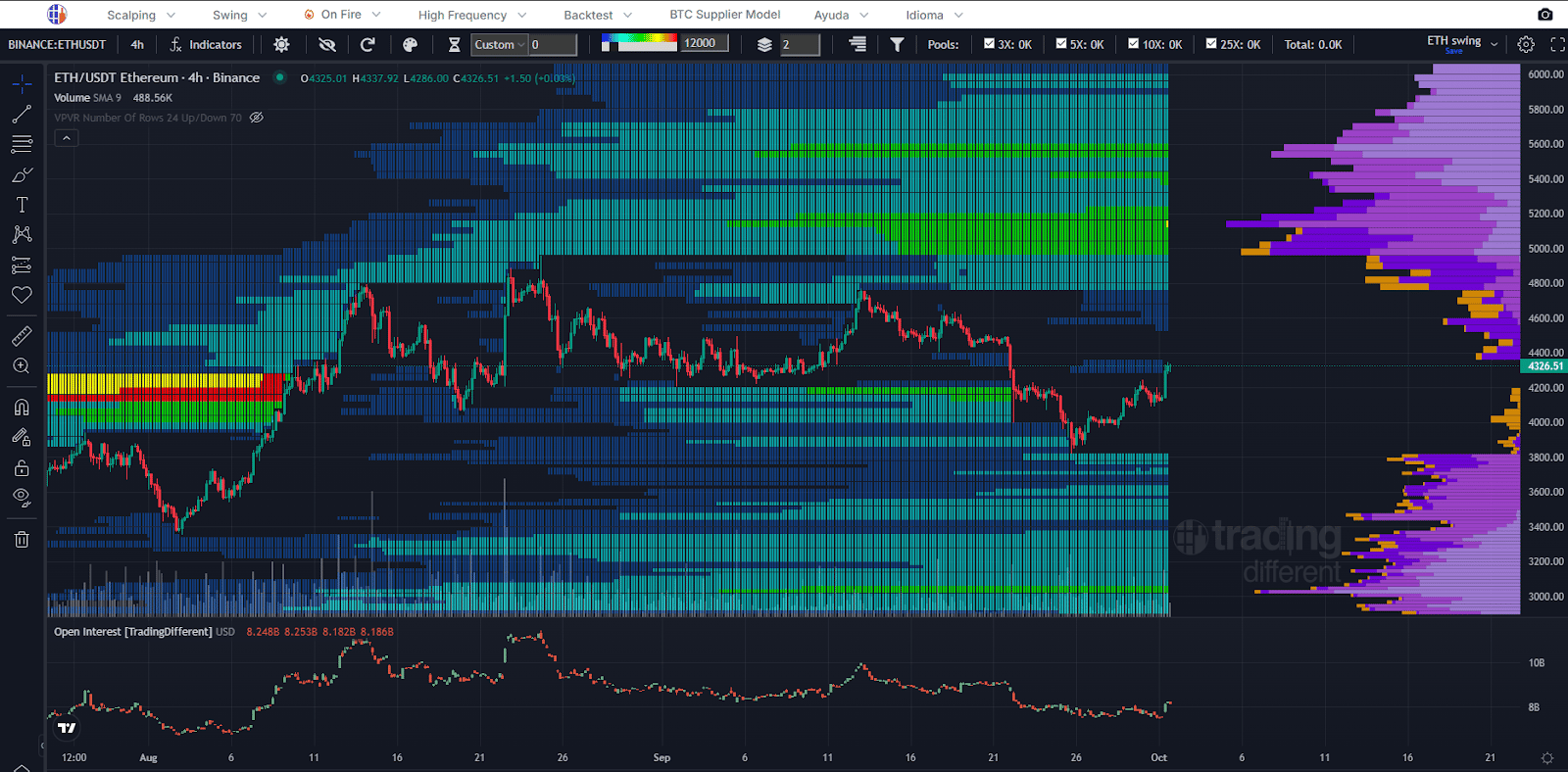Click the Pools: label
The image size is (1568, 772).
pyautogui.click(x=943, y=44)
